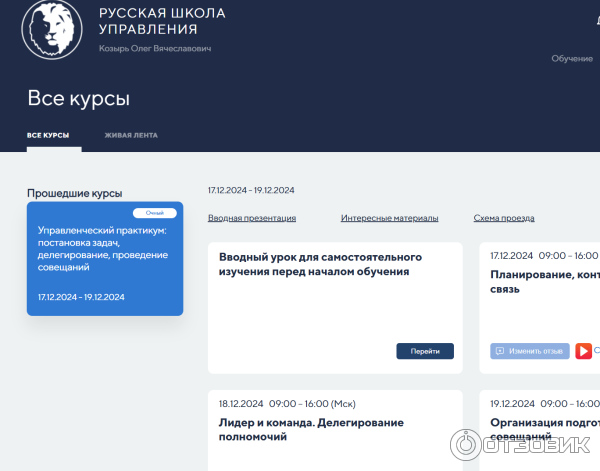
Task: Click the Все курсы page heading
Action: pos(78,98)
